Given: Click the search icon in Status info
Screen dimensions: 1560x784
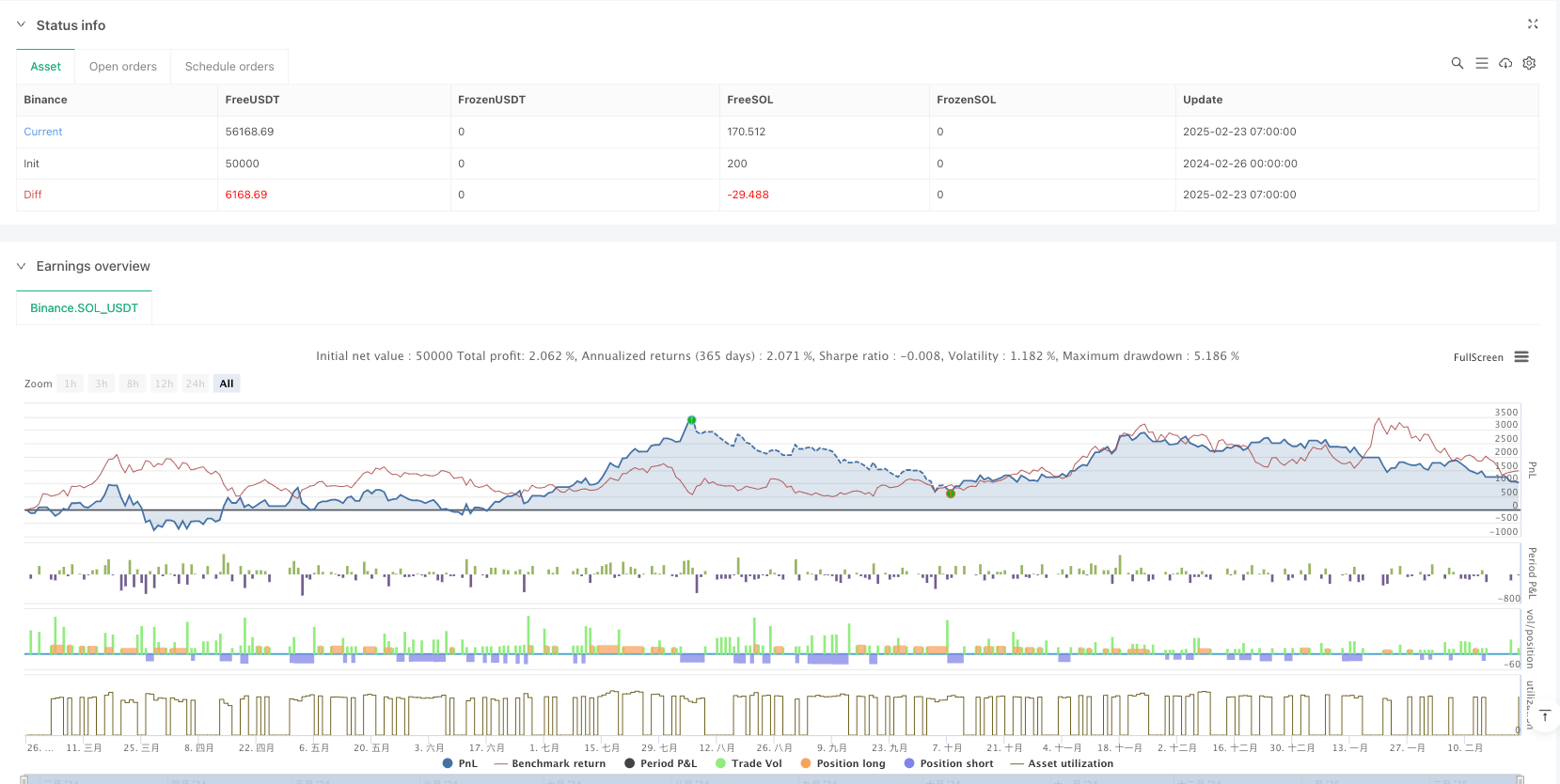Looking at the screenshot, I should [1457, 63].
